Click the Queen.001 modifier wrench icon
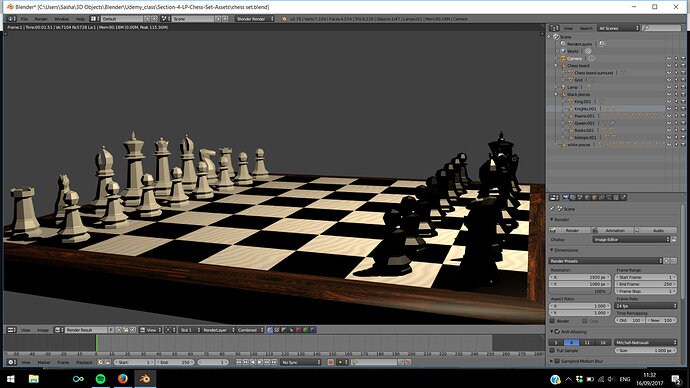This screenshot has width=690, height=388. coord(612,123)
